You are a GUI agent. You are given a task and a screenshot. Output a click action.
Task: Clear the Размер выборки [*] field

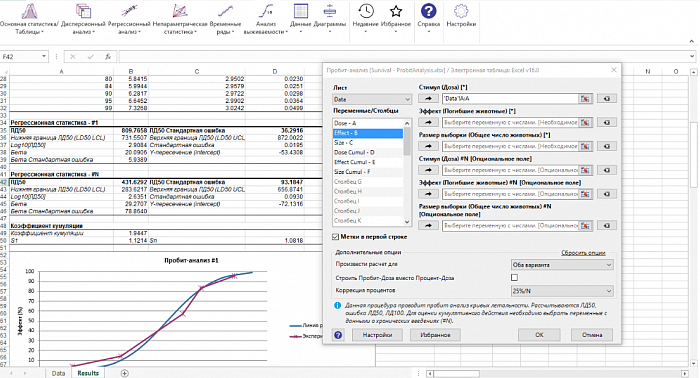607,146
